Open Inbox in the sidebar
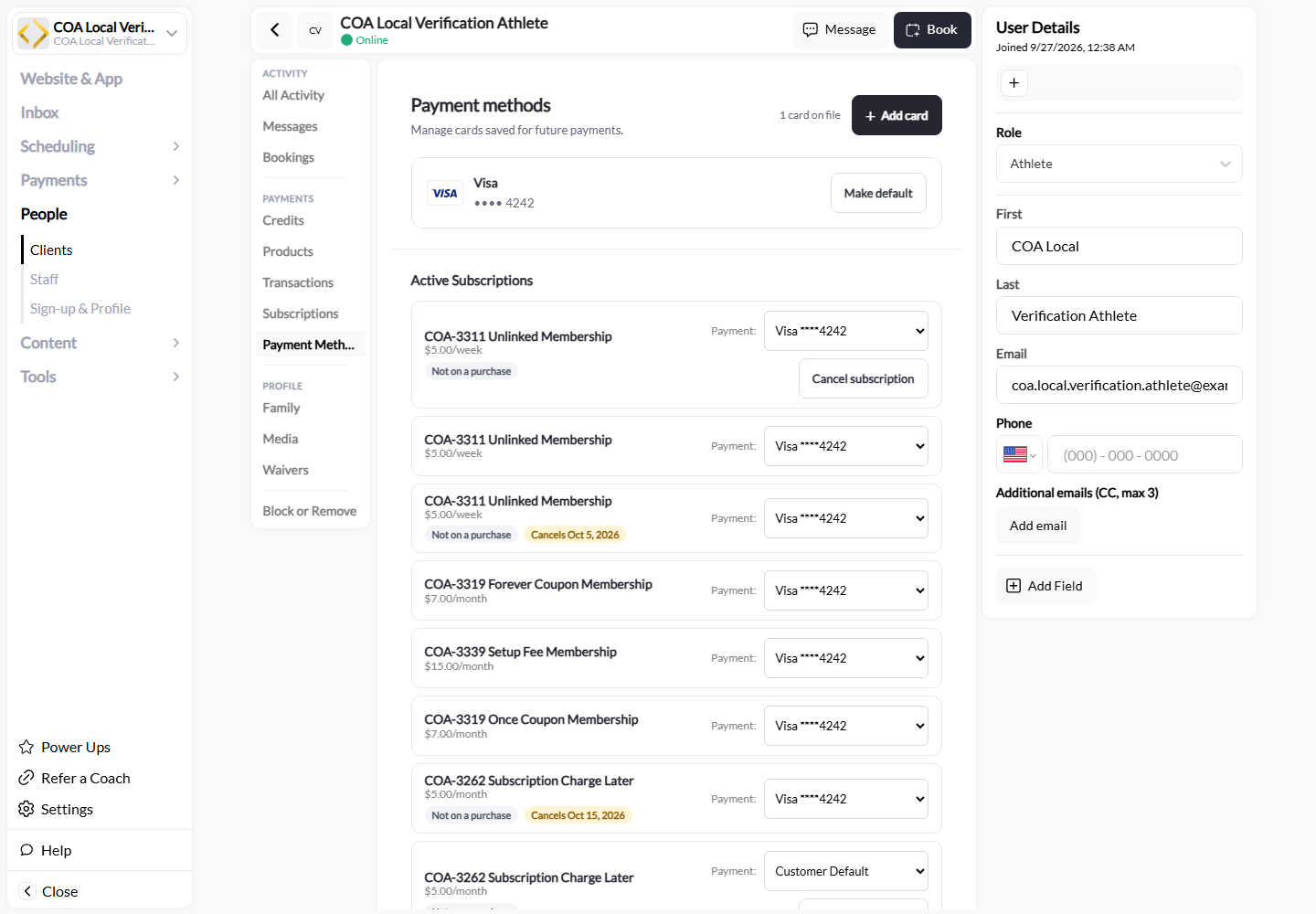 tap(39, 112)
